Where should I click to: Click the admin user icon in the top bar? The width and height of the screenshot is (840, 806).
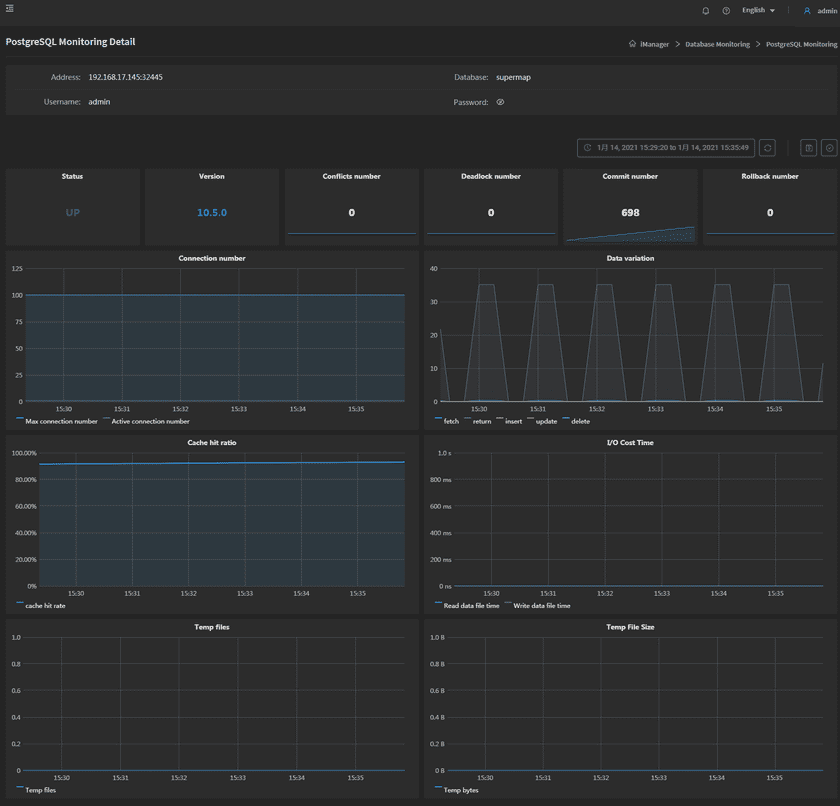(x=808, y=10)
